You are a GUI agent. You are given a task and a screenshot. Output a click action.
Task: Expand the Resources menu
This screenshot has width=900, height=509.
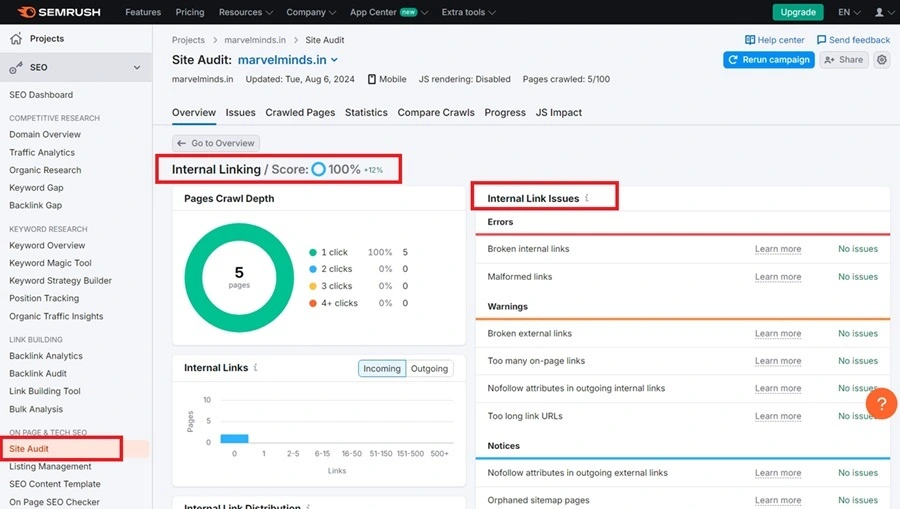(x=246, y=12)
